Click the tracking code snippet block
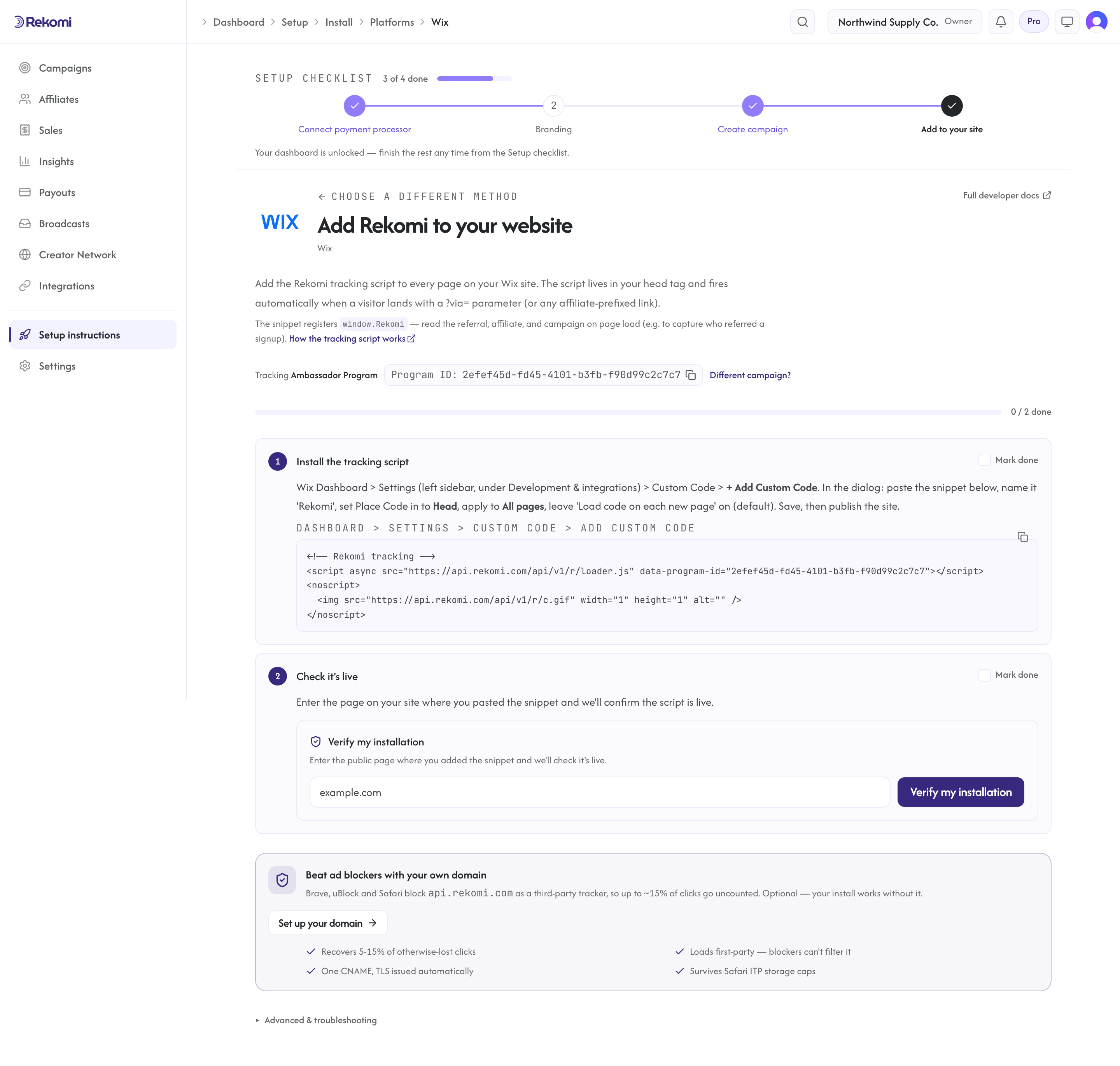1120x1066 pixels. click(x=667, y=585)
